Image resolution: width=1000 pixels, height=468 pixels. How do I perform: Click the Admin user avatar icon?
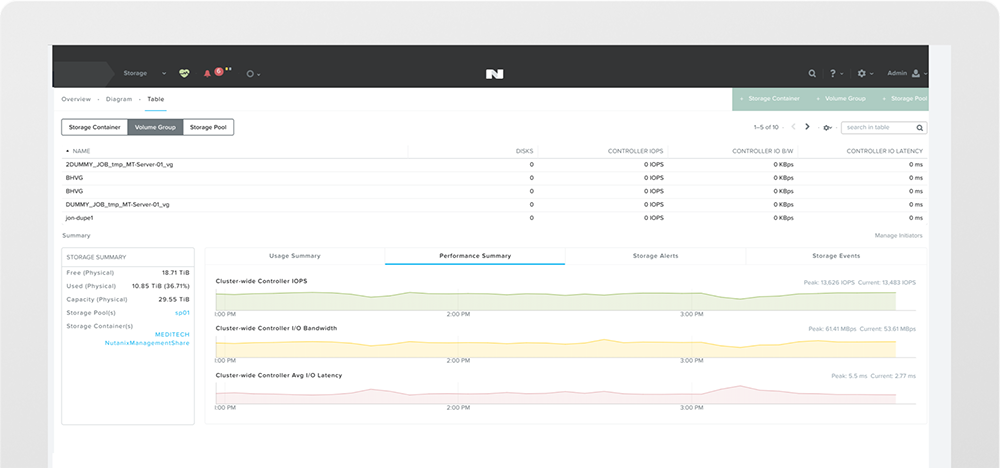(x=916, y=73)
